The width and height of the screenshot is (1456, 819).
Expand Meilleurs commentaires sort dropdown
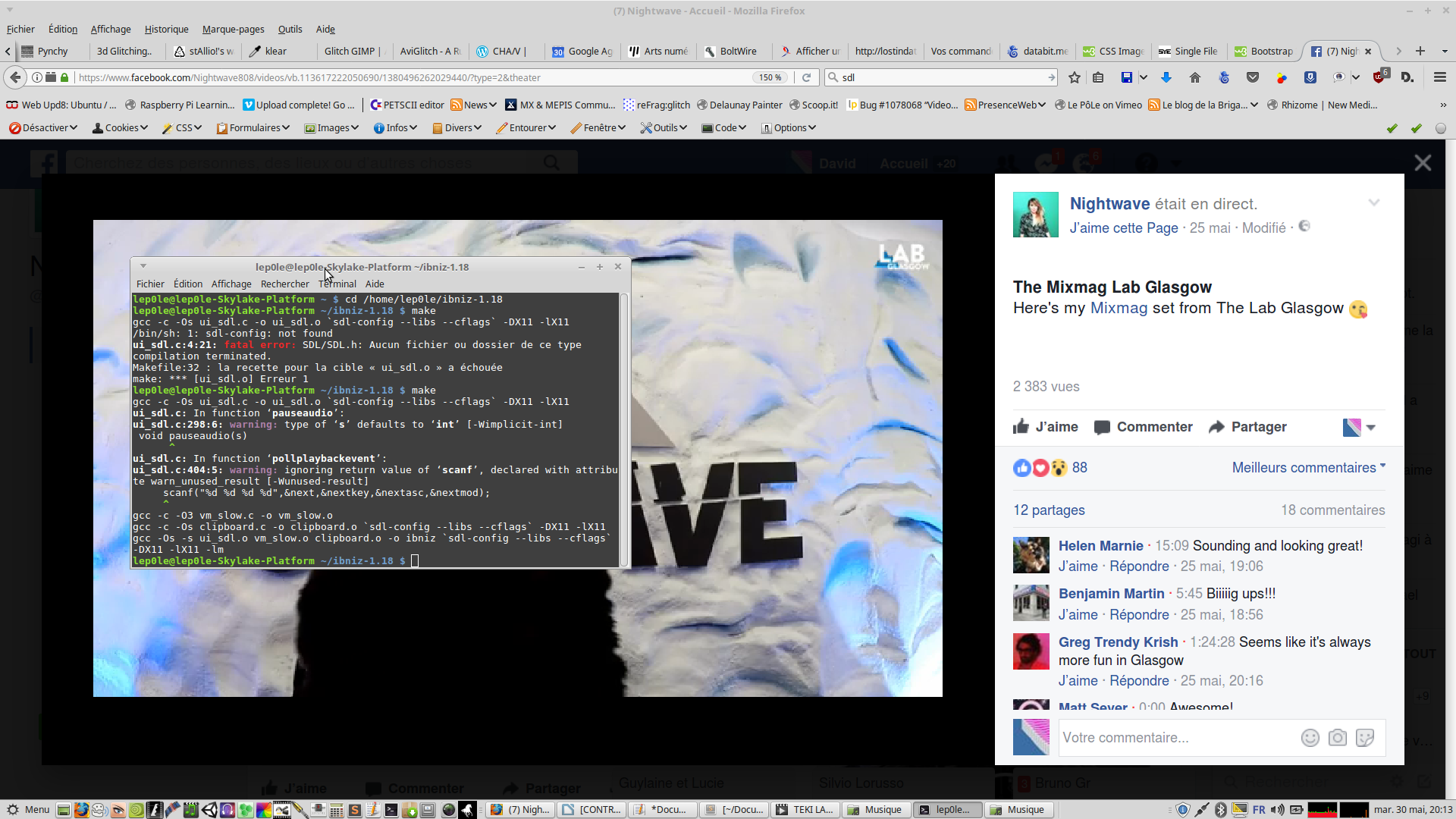click(x=1308, y=468)
